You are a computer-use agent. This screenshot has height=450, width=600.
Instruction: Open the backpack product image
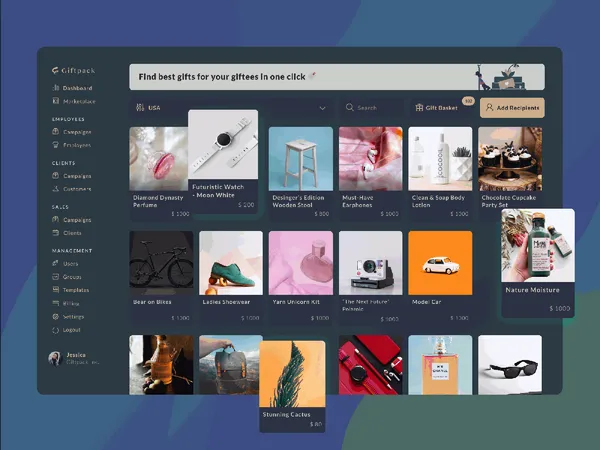tap(229, 365)
